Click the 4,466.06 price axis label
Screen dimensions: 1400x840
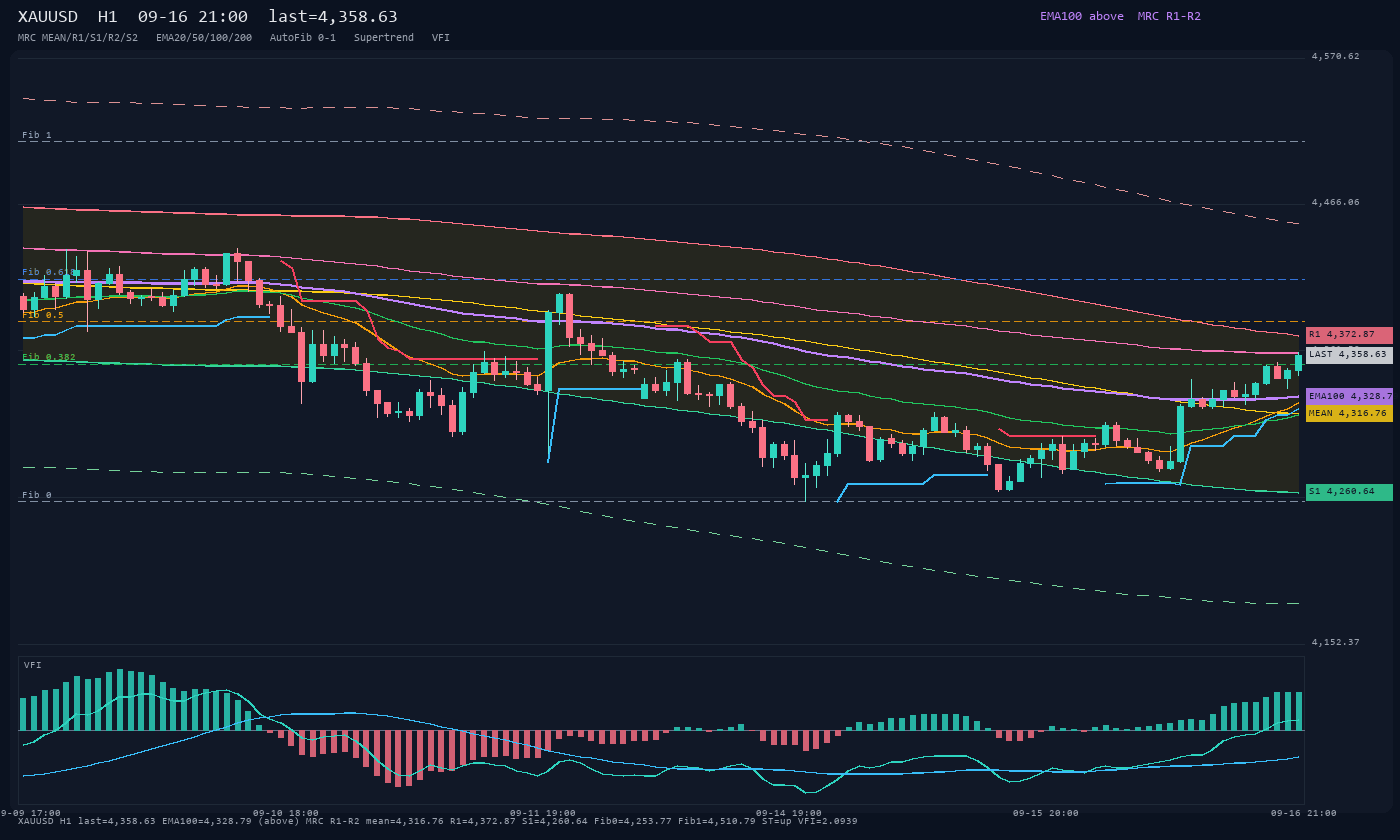(x=1336, y=202)
